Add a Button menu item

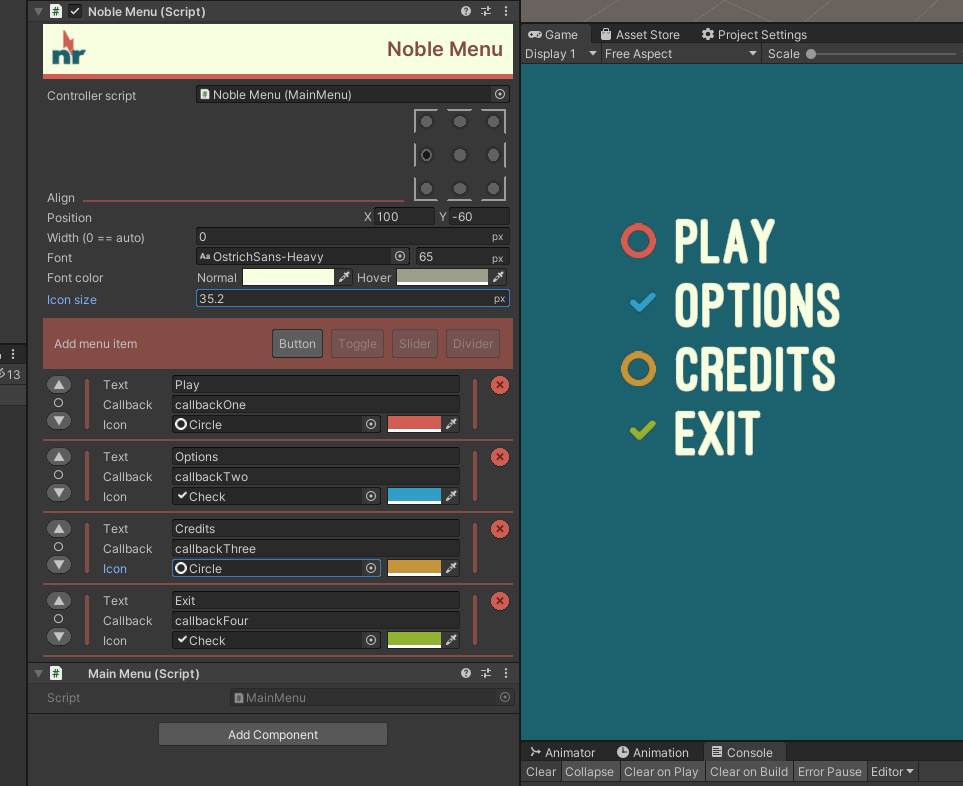(x=297, y=343)
